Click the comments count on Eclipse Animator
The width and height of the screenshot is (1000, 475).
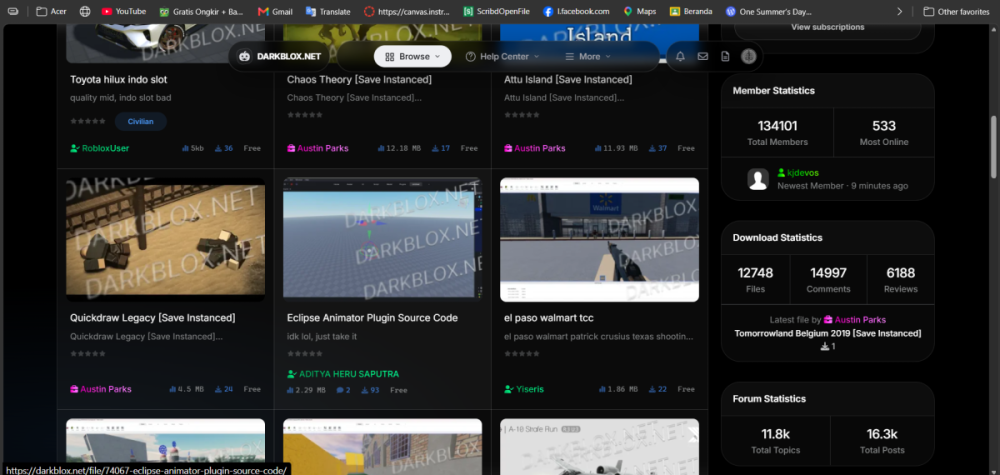[x=343, y=390]
